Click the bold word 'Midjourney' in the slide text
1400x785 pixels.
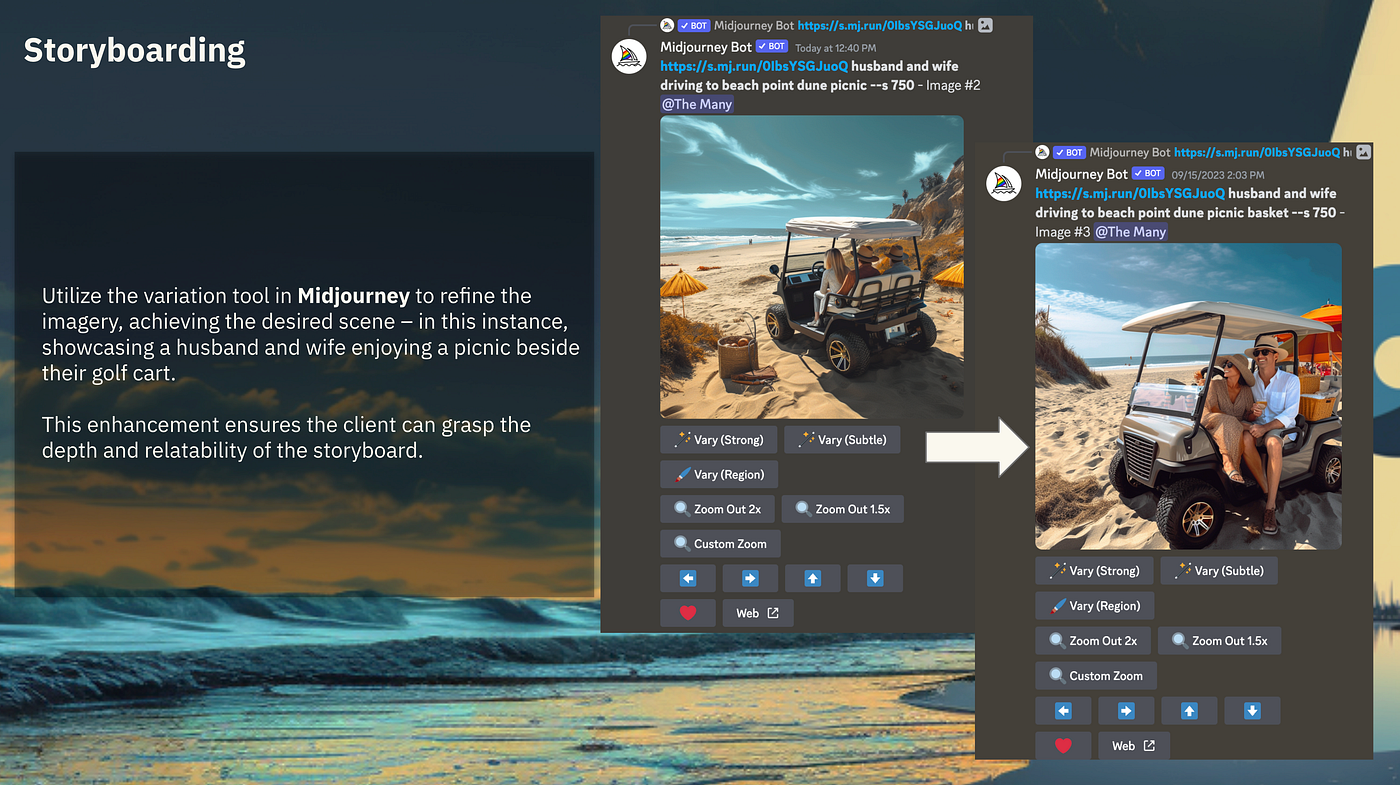point(354,296)
